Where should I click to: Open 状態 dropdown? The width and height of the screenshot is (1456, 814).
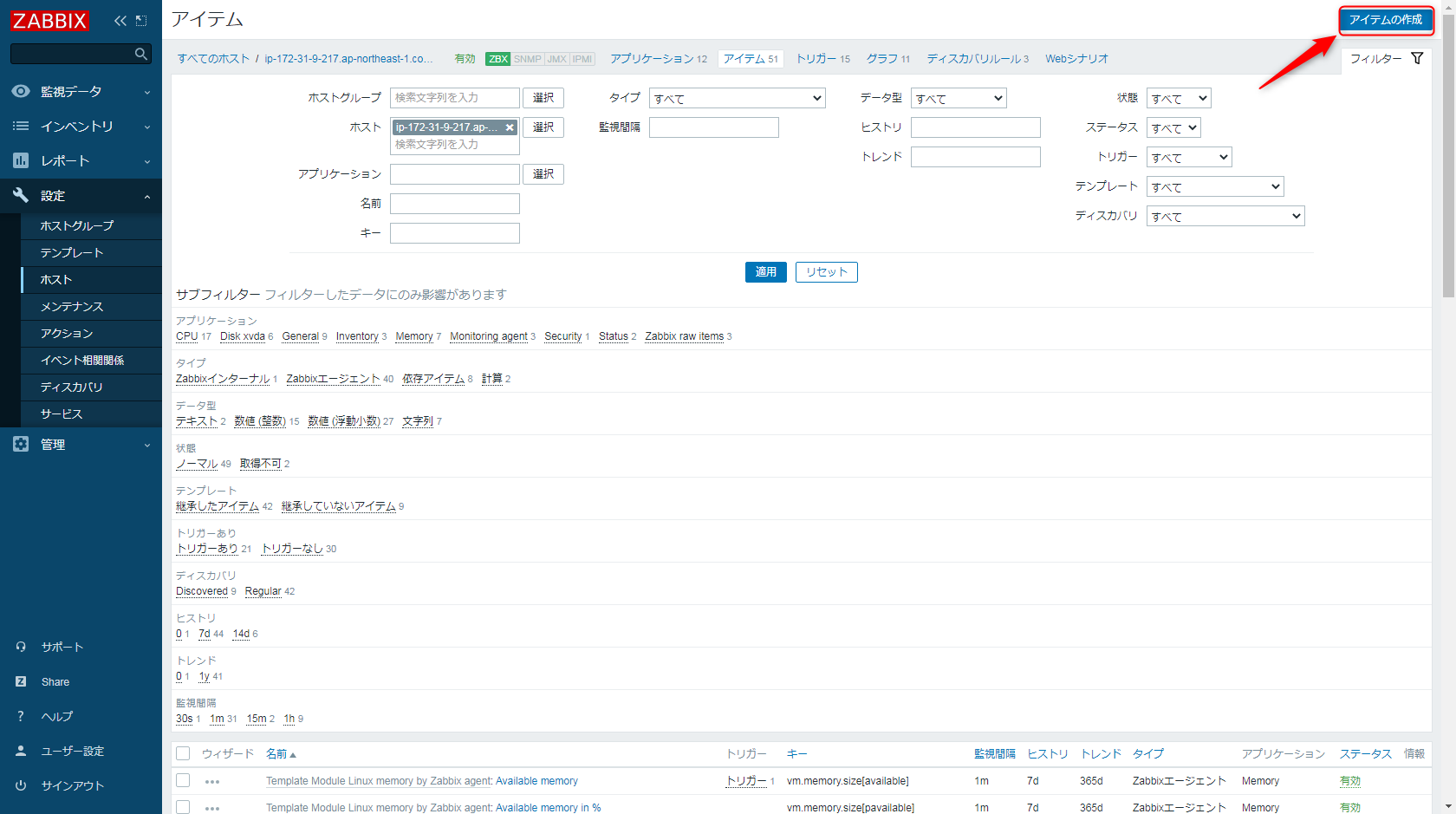click(1179, 98)
